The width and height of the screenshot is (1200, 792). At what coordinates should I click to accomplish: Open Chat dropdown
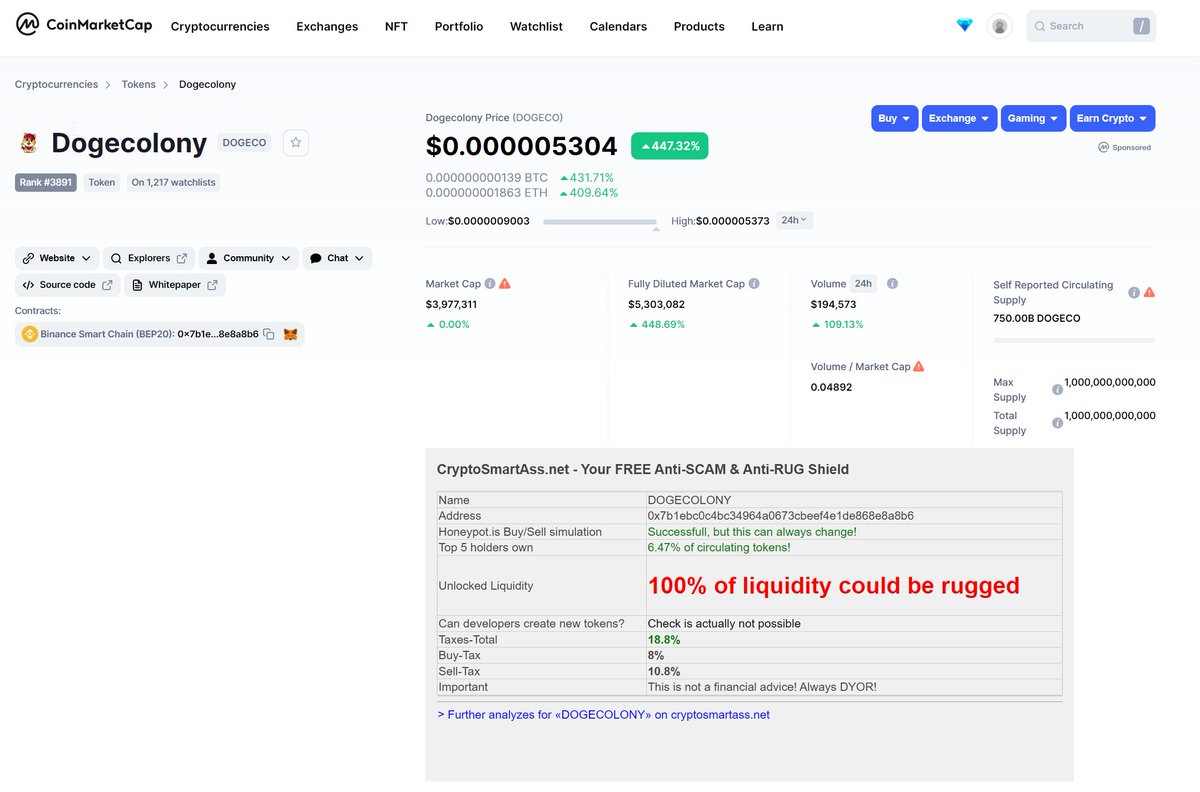pyautogui.click(x=337, y=258)
